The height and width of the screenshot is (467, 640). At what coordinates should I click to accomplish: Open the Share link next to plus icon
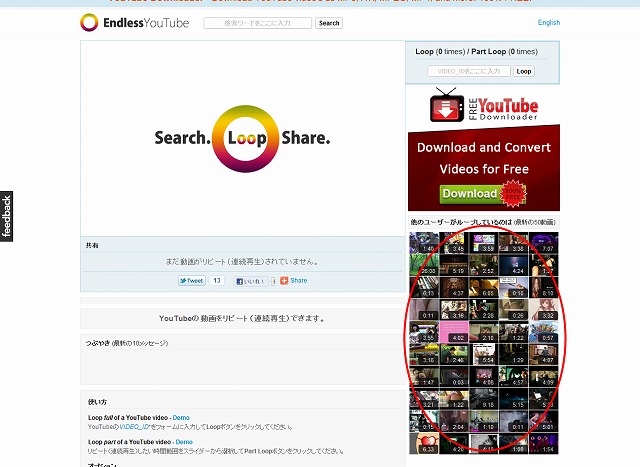(299, 281)
